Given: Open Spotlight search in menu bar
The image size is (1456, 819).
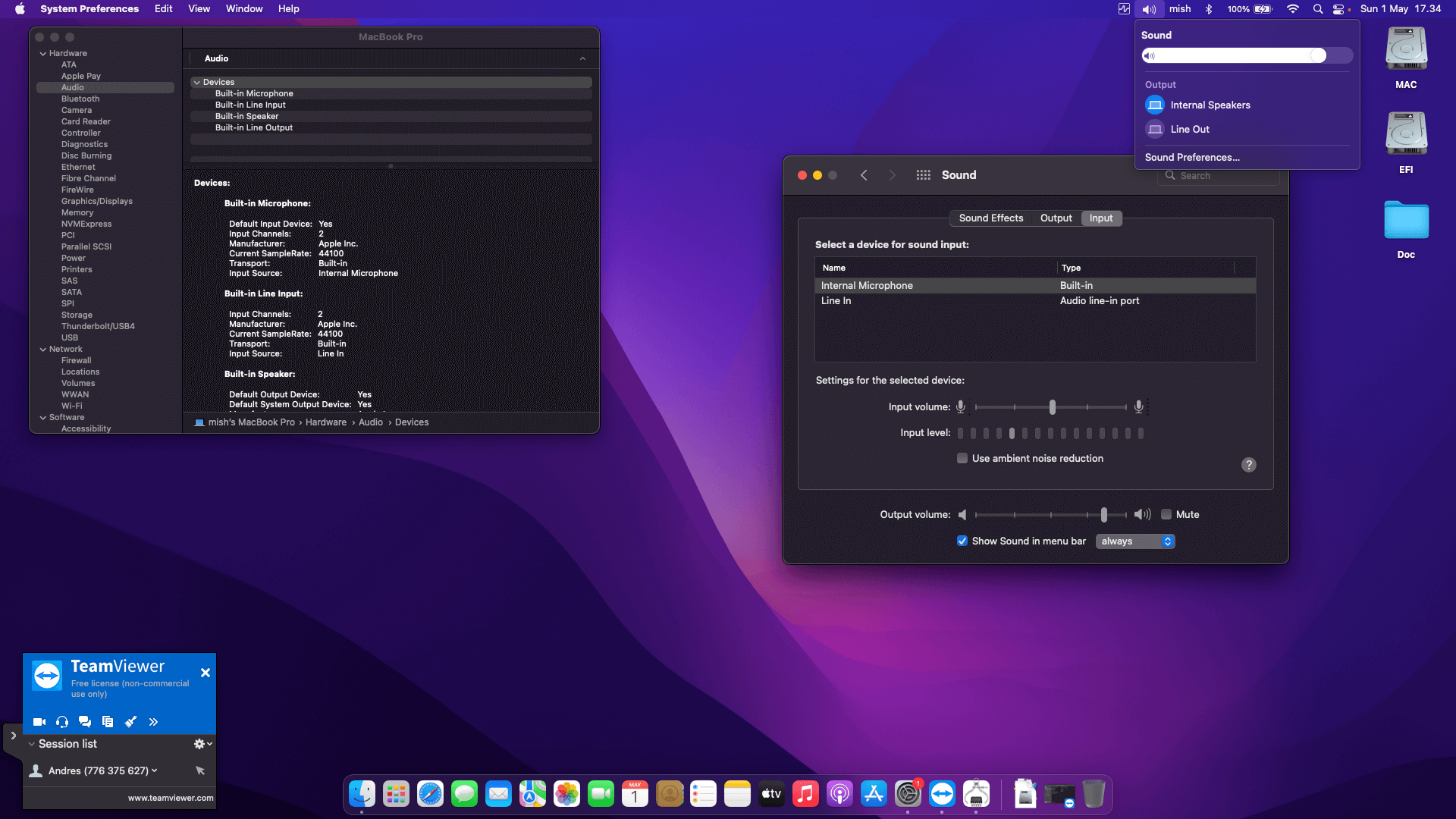Looking at the screenshot, I should pyautogui.click(x=1318, y=9).
